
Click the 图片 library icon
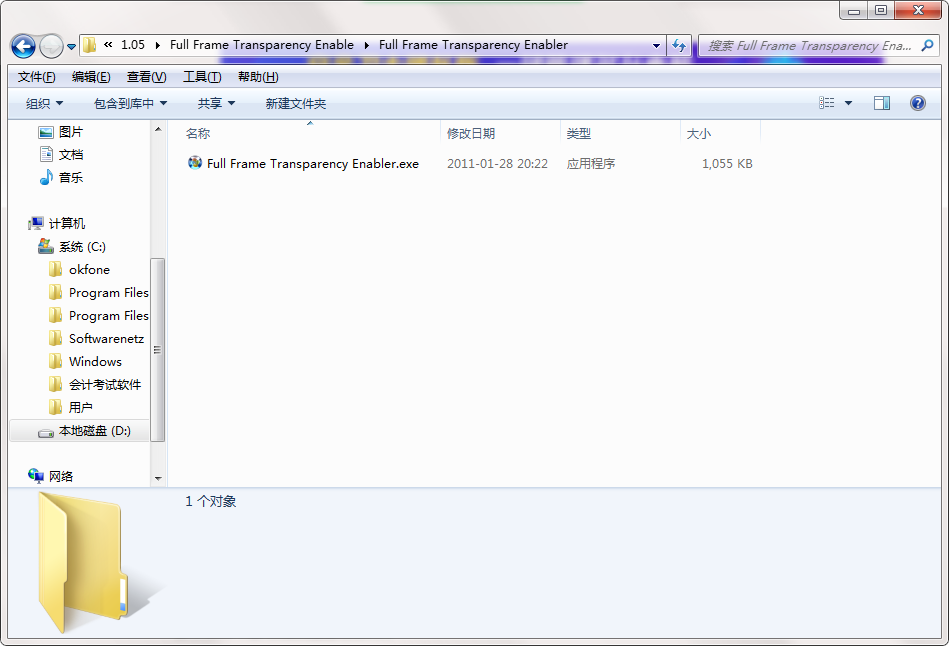pos(46,132)
